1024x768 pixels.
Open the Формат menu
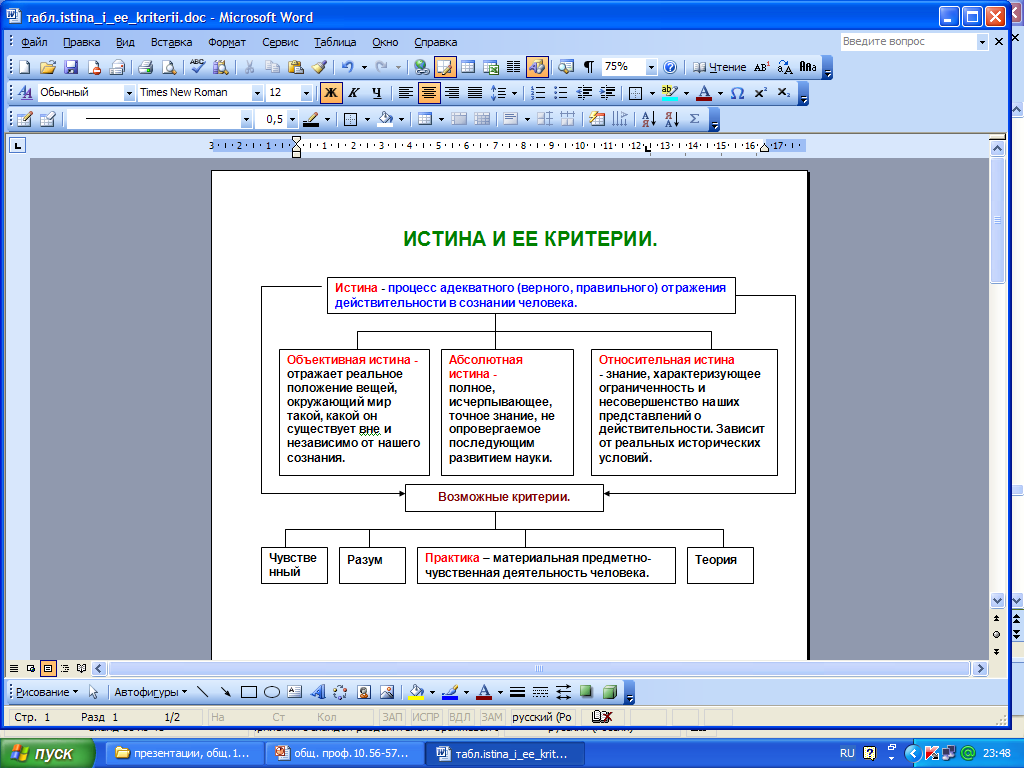click(227, 42)
